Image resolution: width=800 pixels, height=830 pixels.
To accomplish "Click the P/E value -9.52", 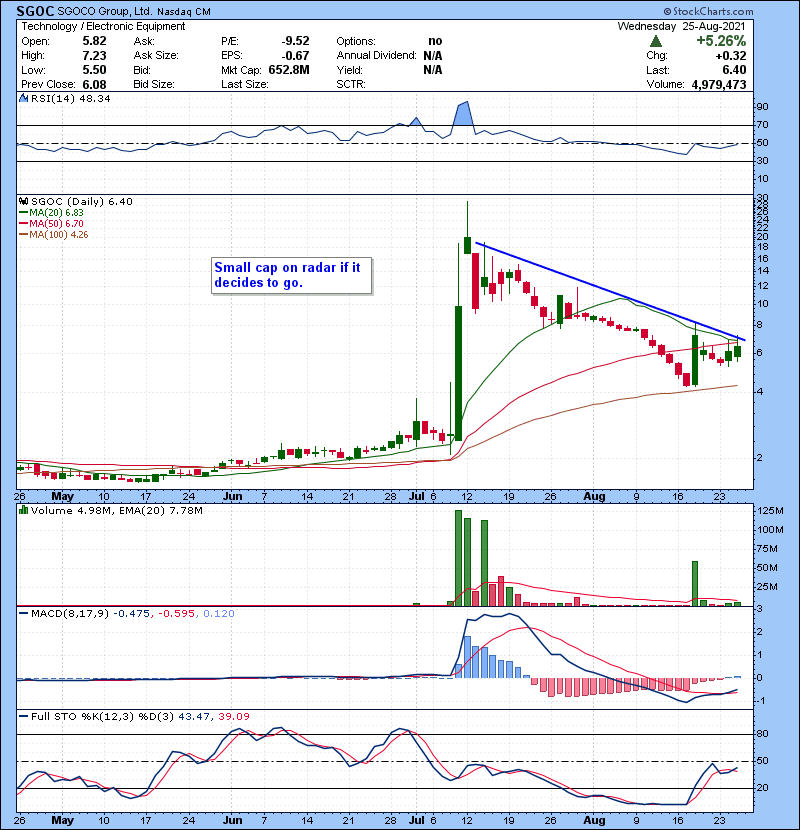I will pyautogui.click(x=295, y=41).
